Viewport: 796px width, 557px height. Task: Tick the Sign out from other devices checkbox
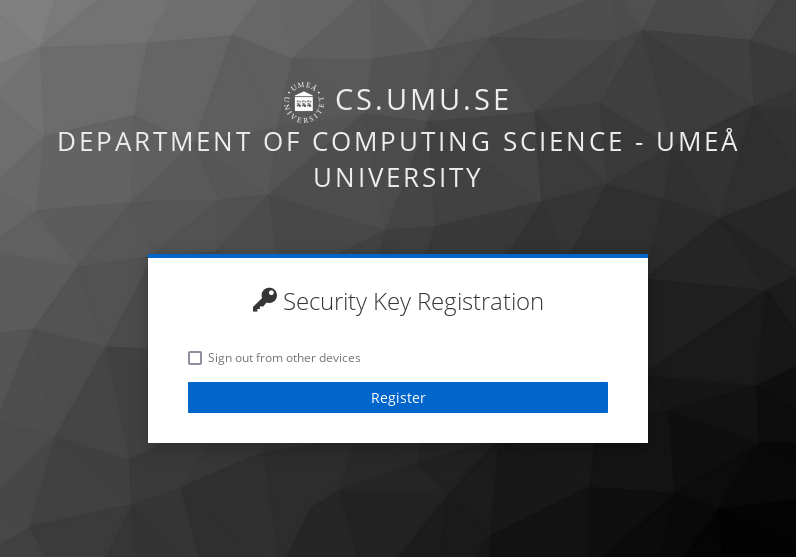click(195, 358)
